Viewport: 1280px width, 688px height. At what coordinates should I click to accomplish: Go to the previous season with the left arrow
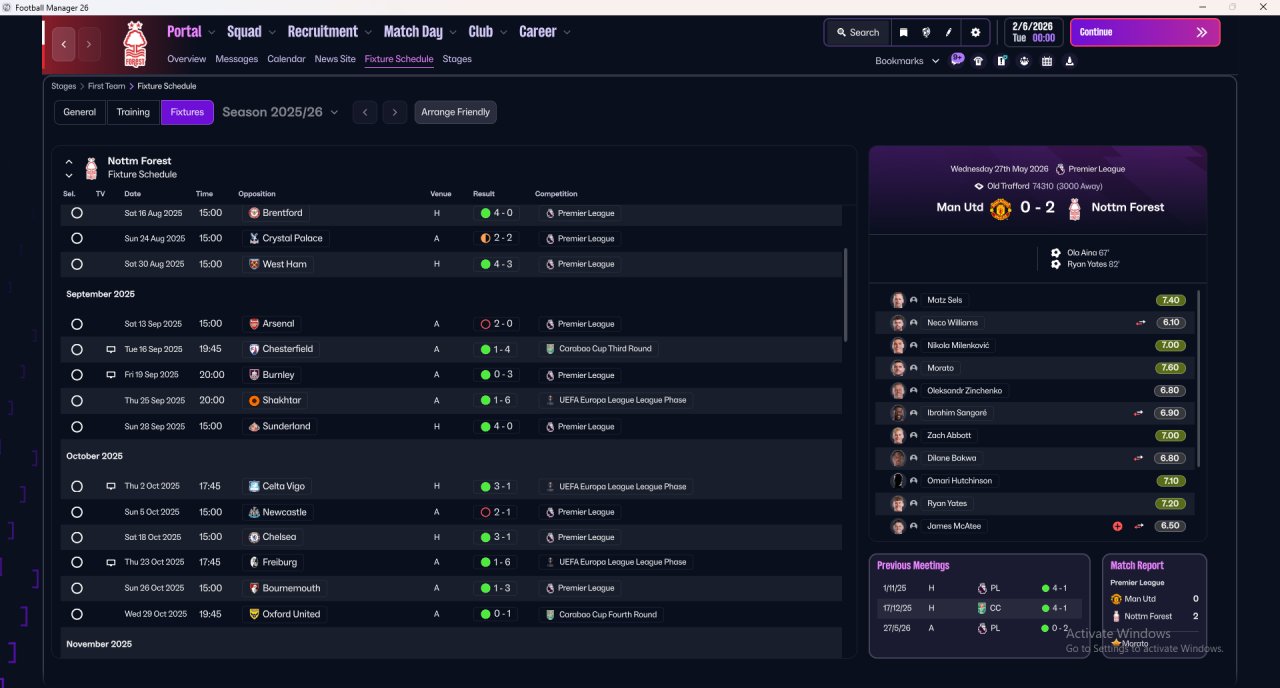(365, 112)
